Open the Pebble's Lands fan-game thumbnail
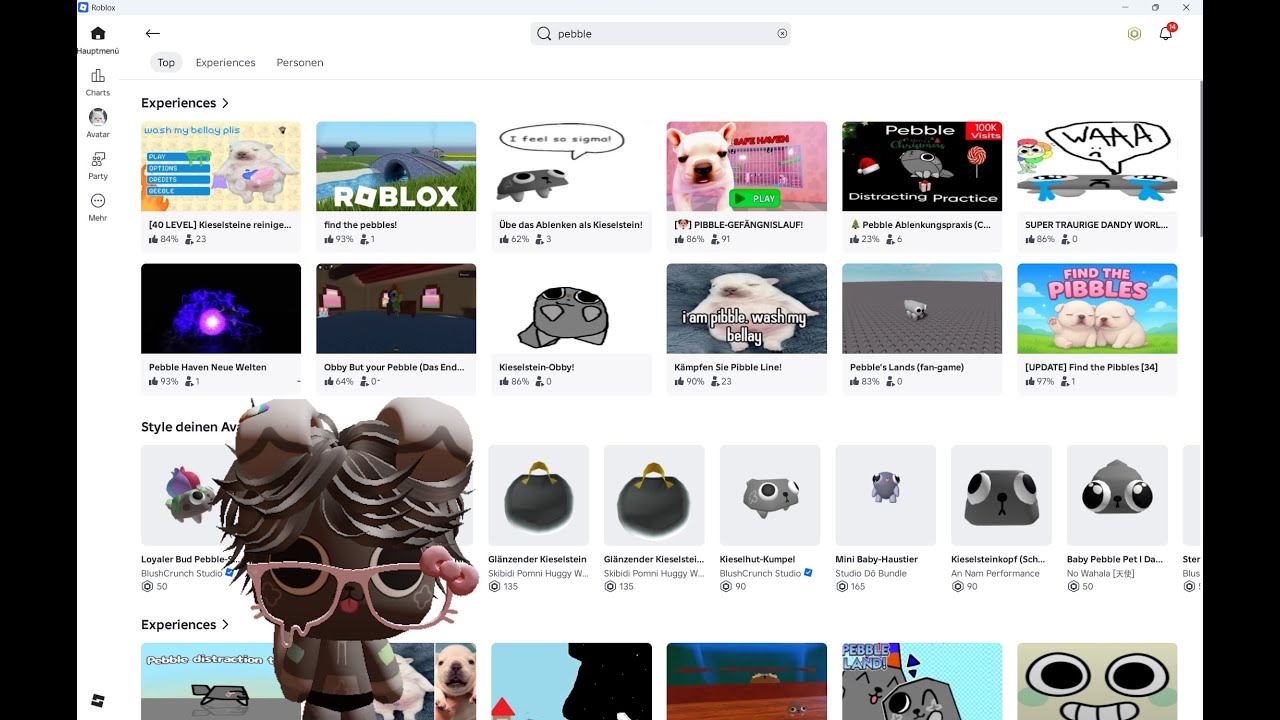This screenshot has height=720, width=1280. [922, 308]
